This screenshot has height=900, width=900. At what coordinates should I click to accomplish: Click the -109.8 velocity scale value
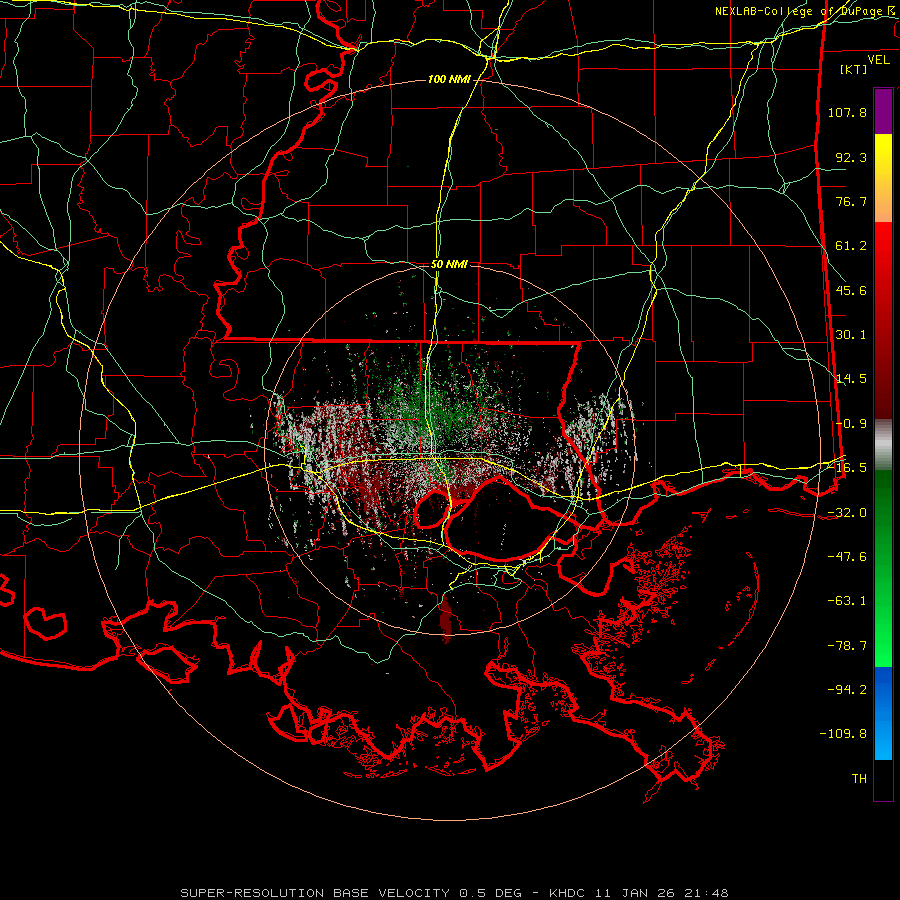[843, 734]
